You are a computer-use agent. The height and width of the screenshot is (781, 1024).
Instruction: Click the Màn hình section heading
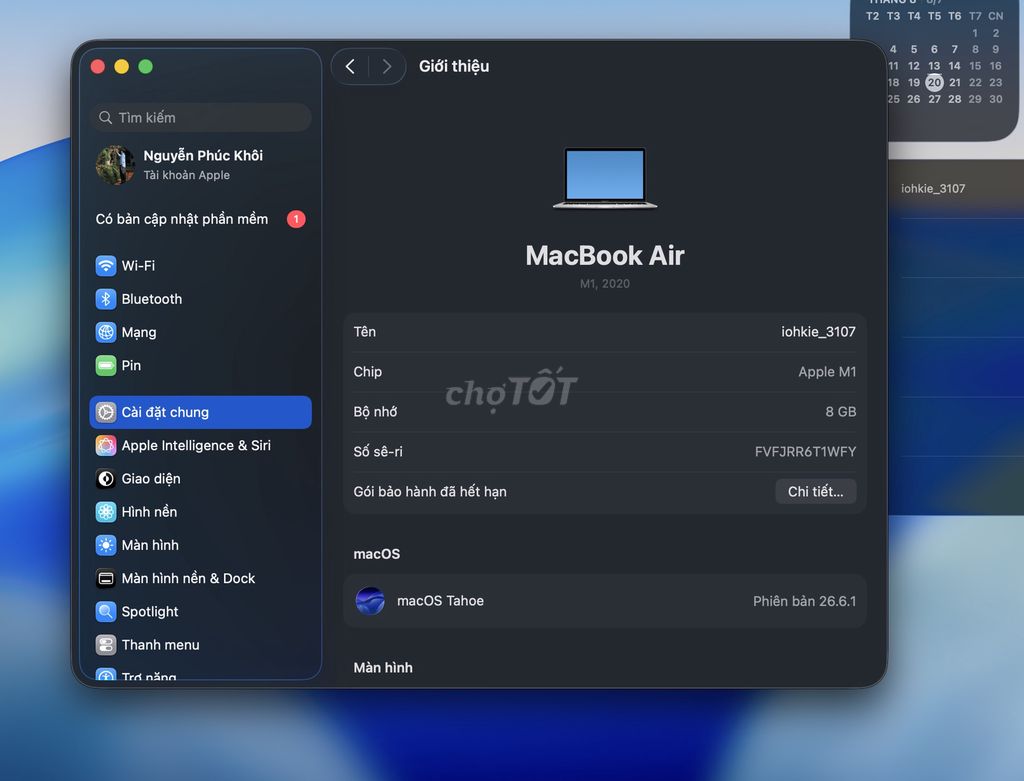point(383,667)
